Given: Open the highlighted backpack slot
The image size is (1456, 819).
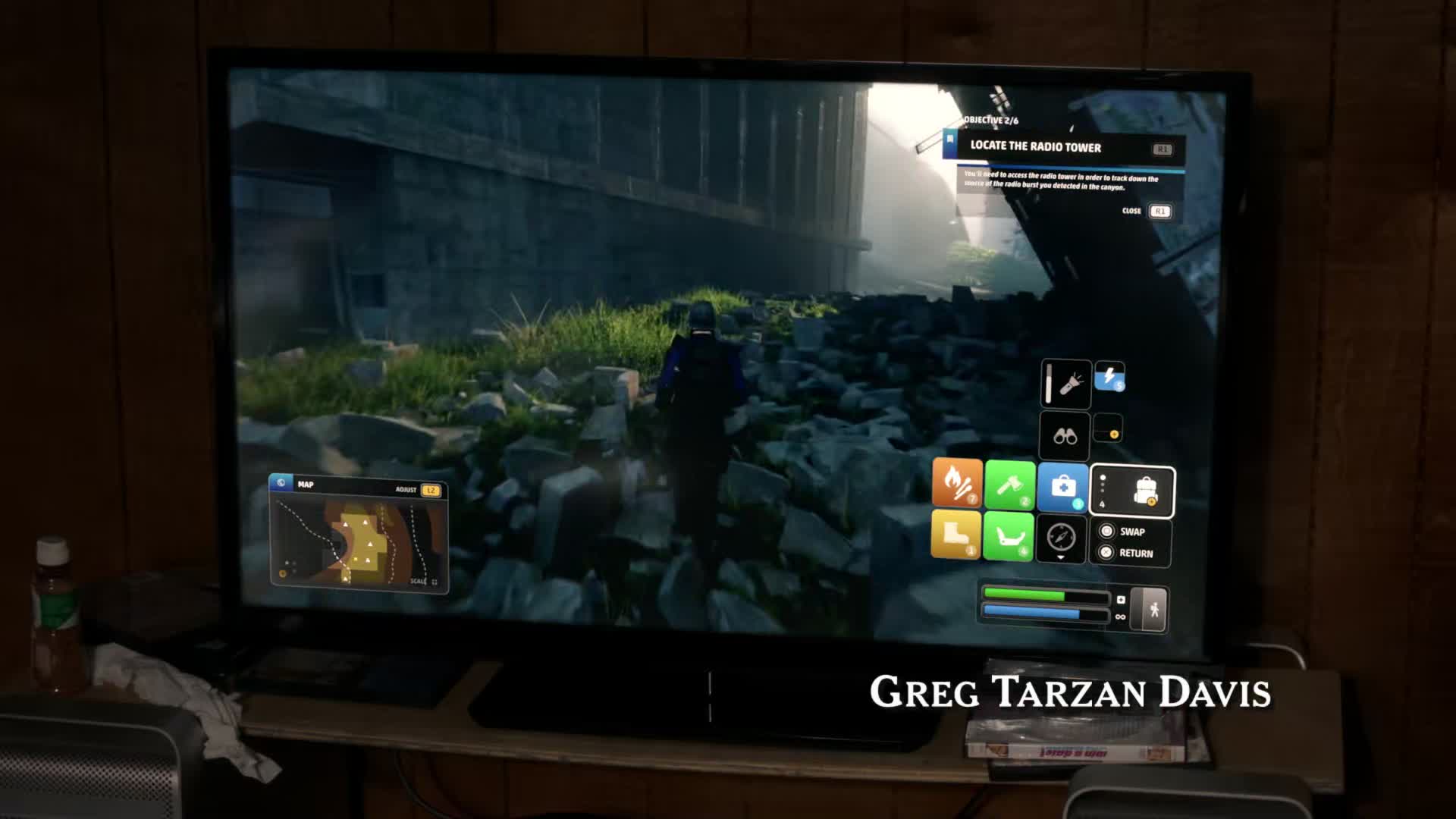Looking at the screenshot, I should tap(1132, 491).
